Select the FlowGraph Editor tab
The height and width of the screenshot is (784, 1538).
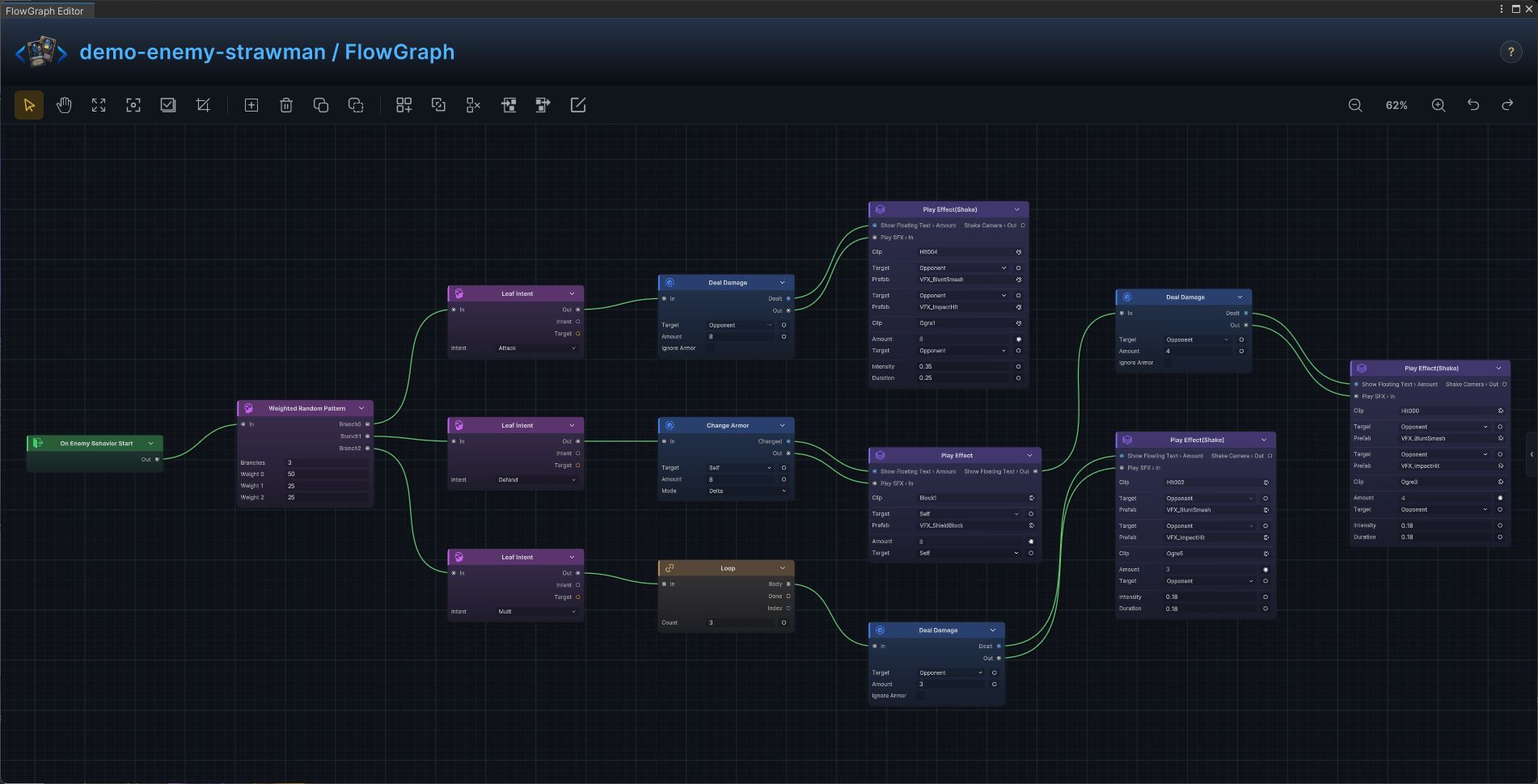click(x=46, y=11)
